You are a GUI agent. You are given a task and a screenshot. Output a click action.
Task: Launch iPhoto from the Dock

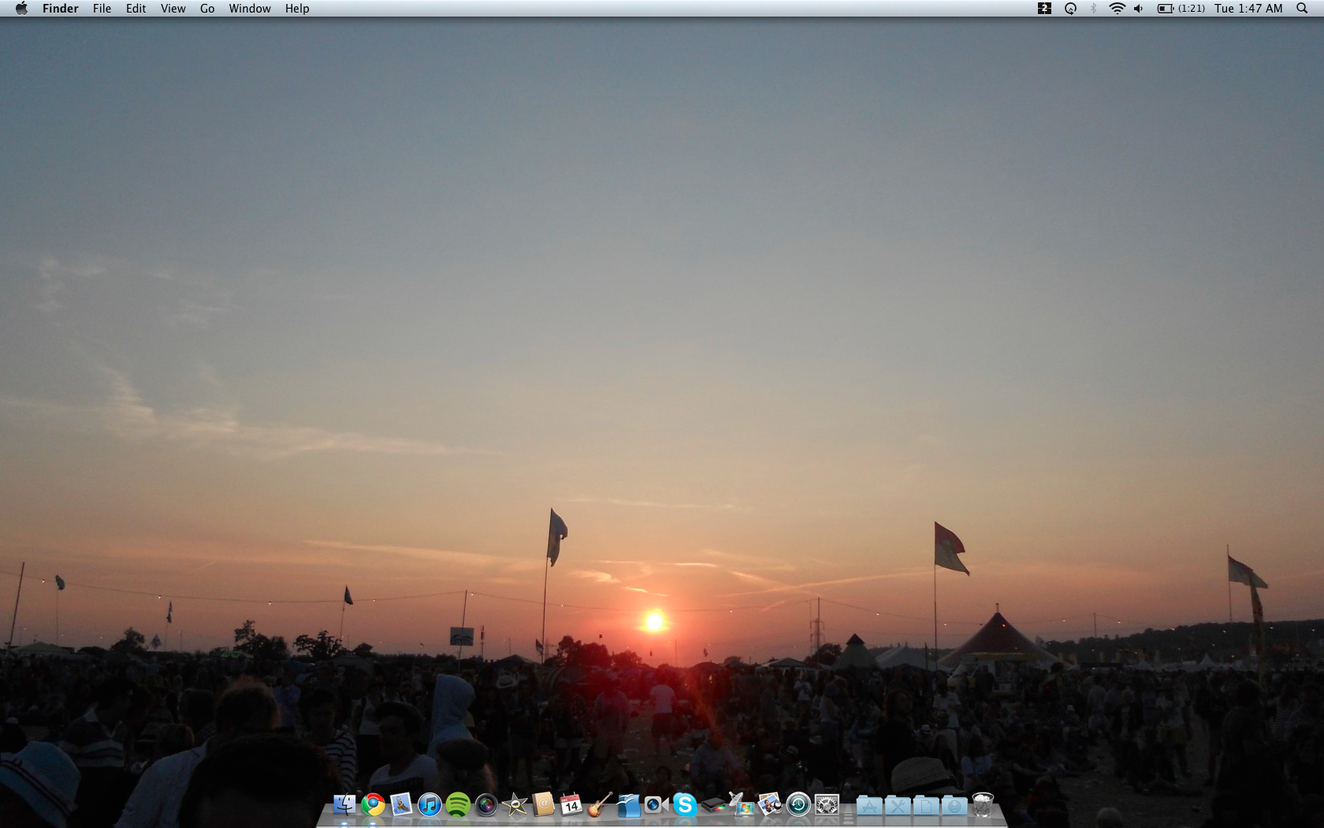[769, 804]
